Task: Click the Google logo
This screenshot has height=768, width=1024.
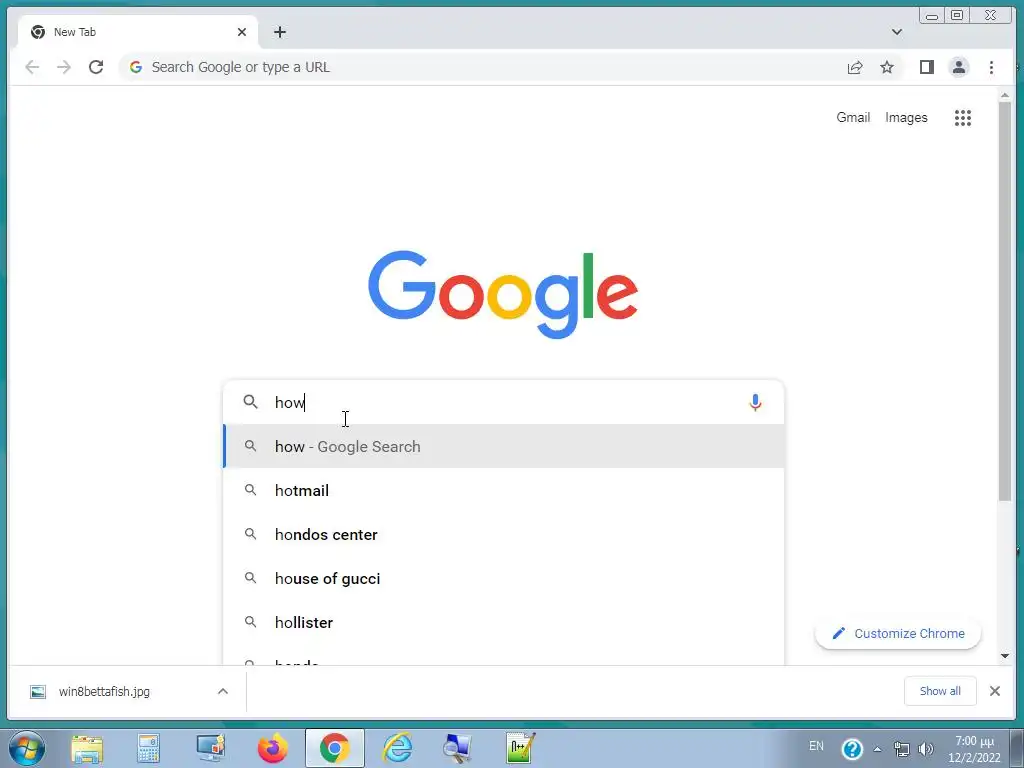Action: coord(503,294)
